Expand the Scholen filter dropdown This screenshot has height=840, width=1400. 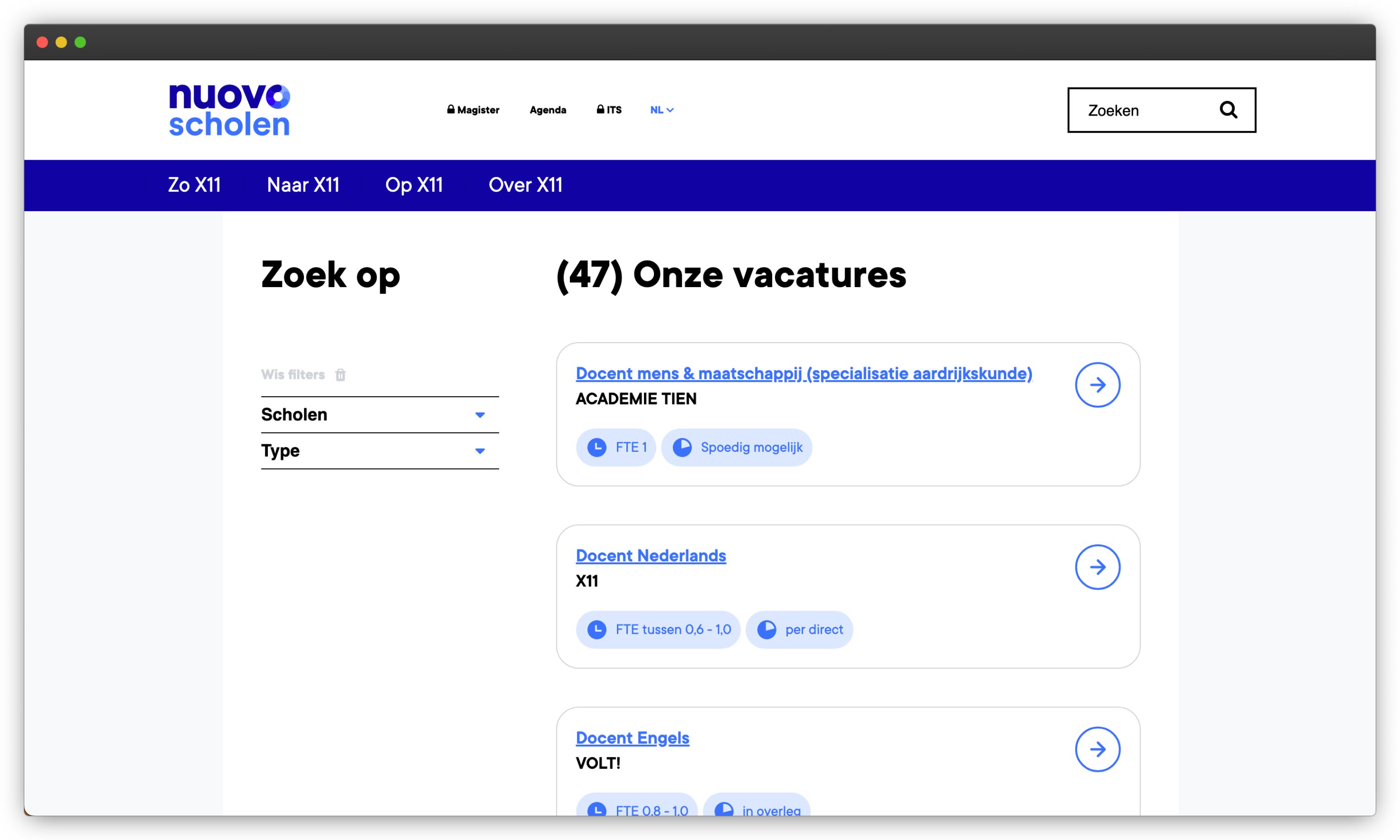point(379,415)
